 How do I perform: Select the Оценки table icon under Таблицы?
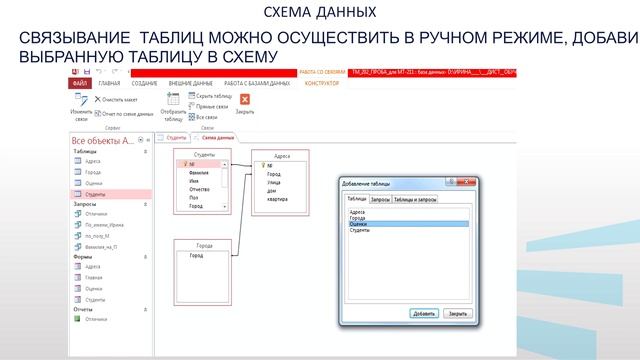(x=78, y=183)
